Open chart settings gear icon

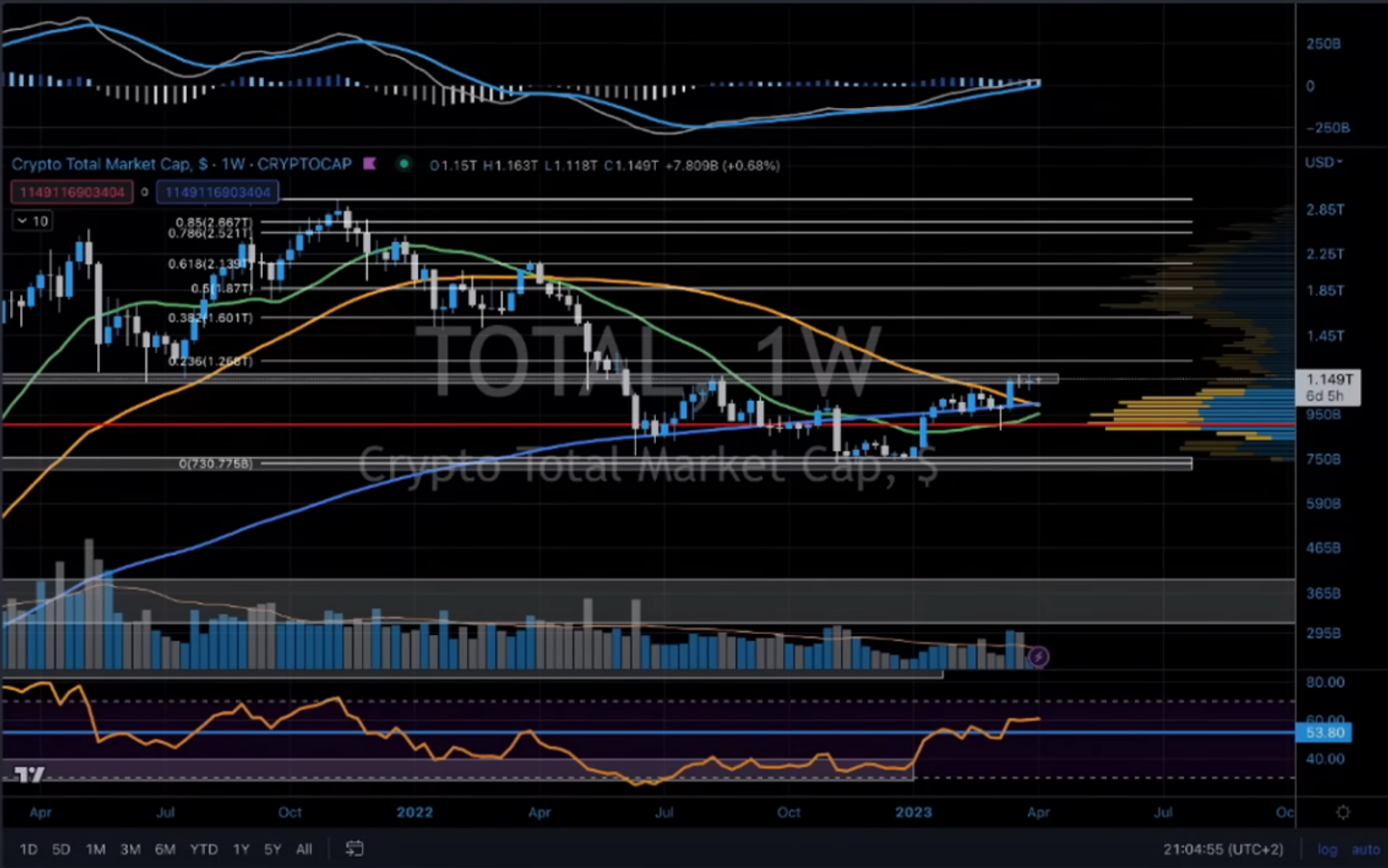coord(1343,813)
